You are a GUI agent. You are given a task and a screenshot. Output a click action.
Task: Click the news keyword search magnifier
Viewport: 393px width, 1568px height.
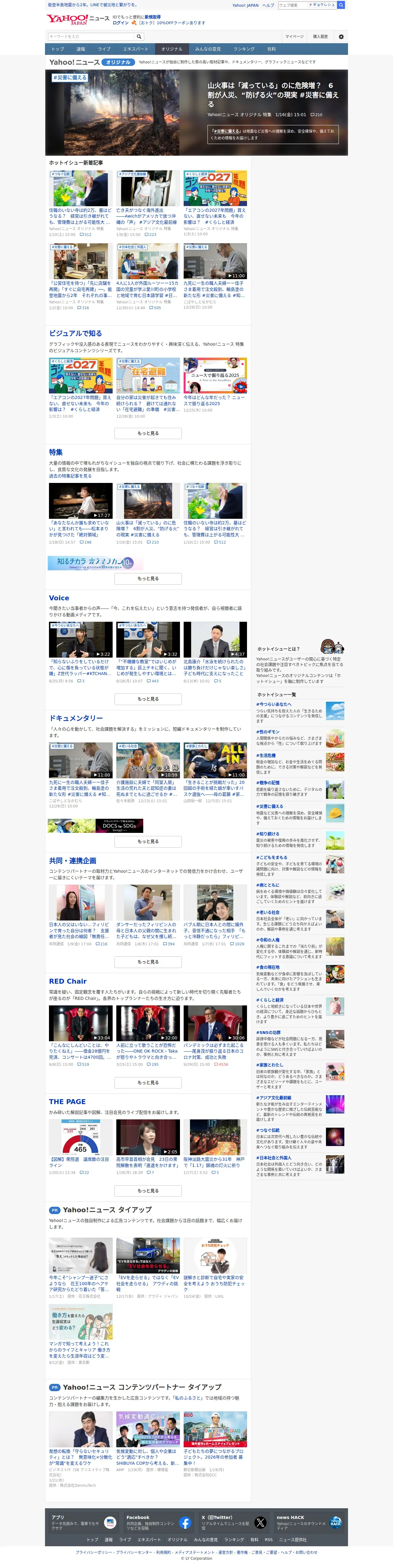[139, 36]
